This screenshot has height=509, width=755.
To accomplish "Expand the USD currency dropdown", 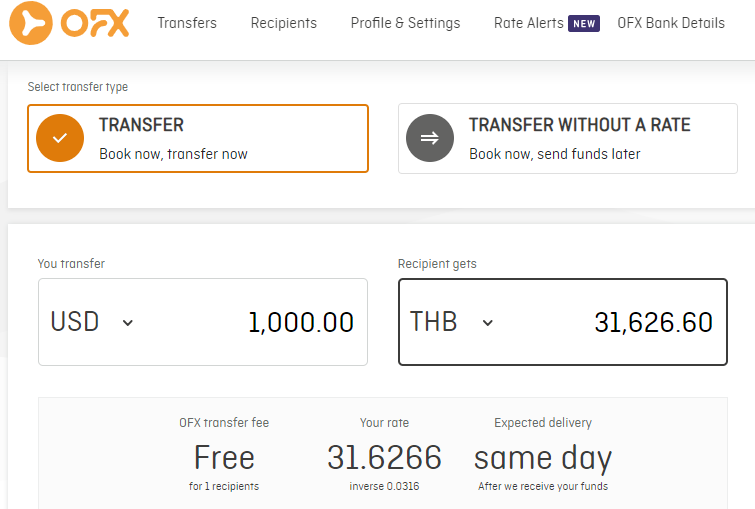I will click(127, 322).
